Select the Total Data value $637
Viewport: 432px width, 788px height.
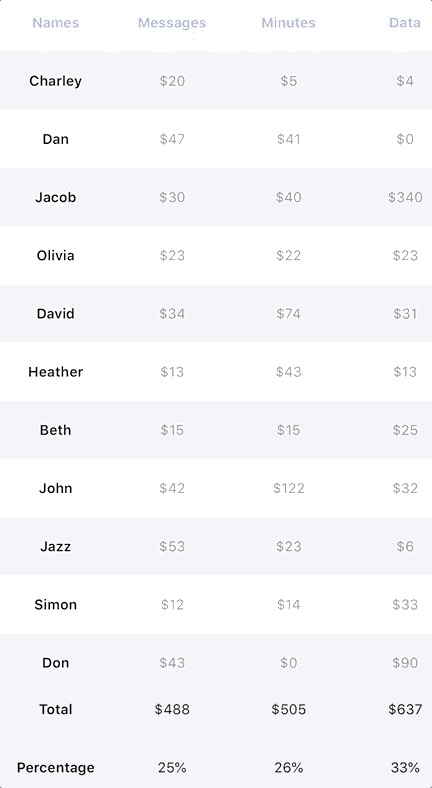click(x=405, y=710)
